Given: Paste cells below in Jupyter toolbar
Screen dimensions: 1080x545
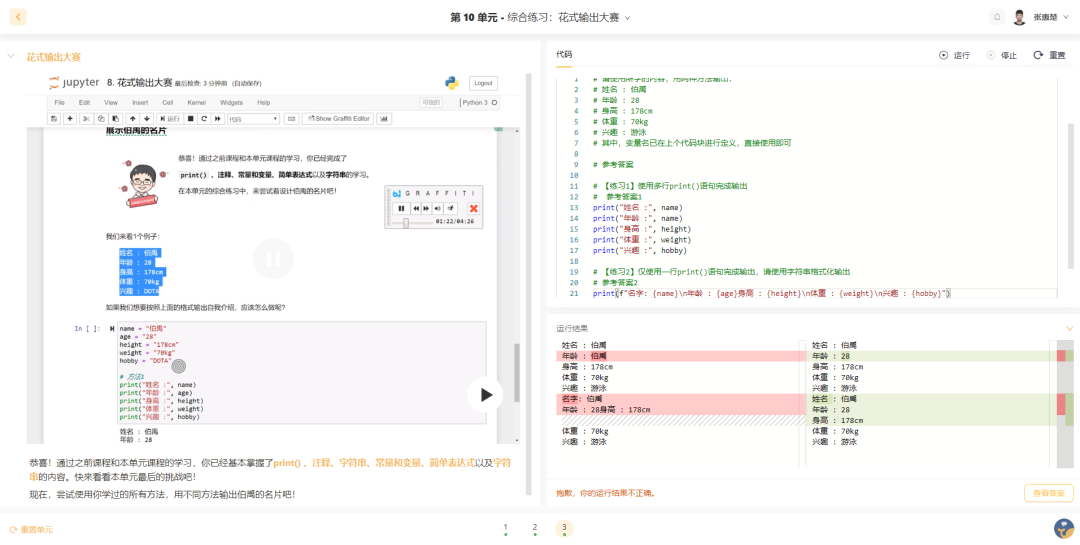Looking at the screenshot, I should [x=116, y=119].
